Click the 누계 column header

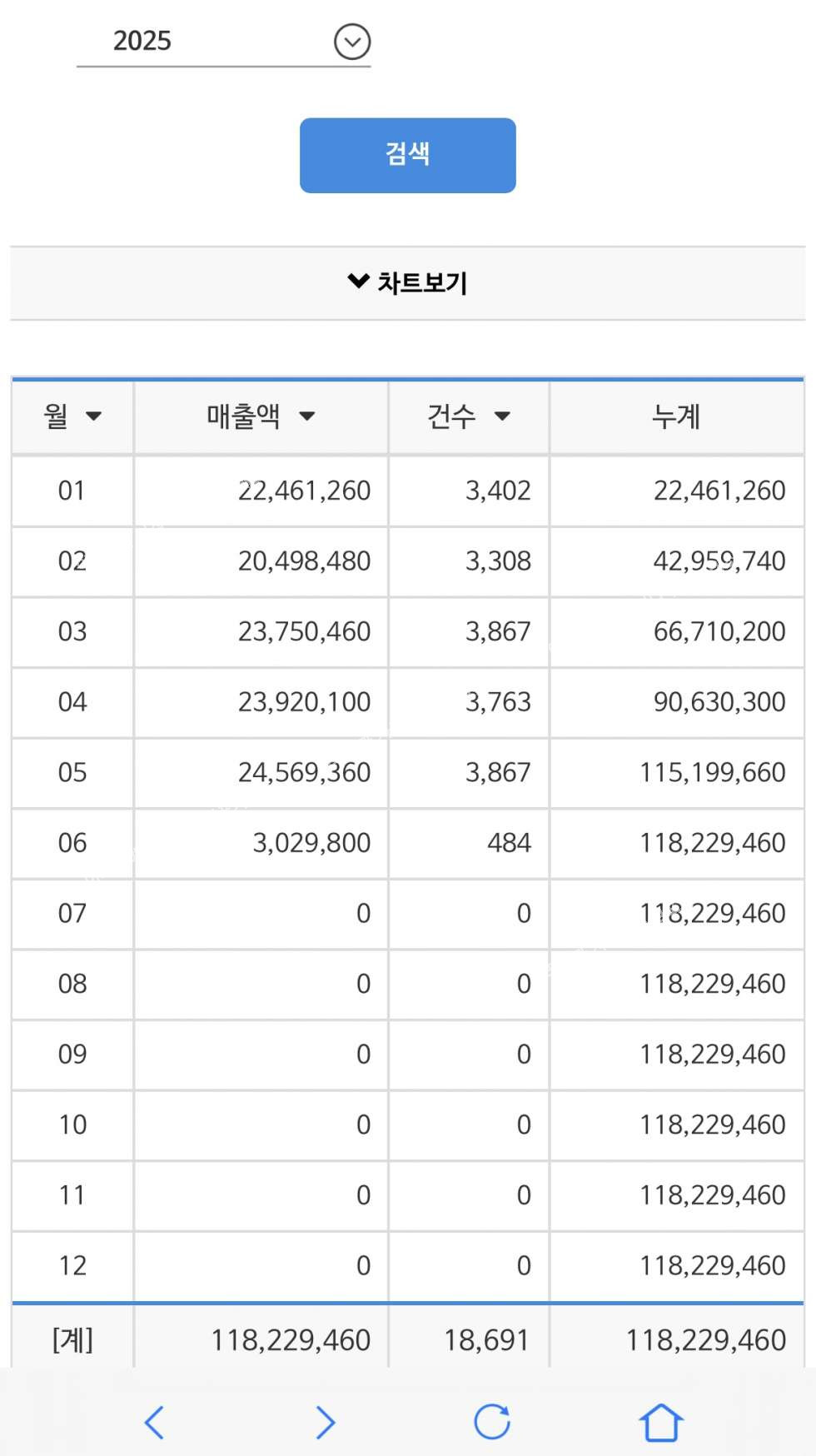676,416
